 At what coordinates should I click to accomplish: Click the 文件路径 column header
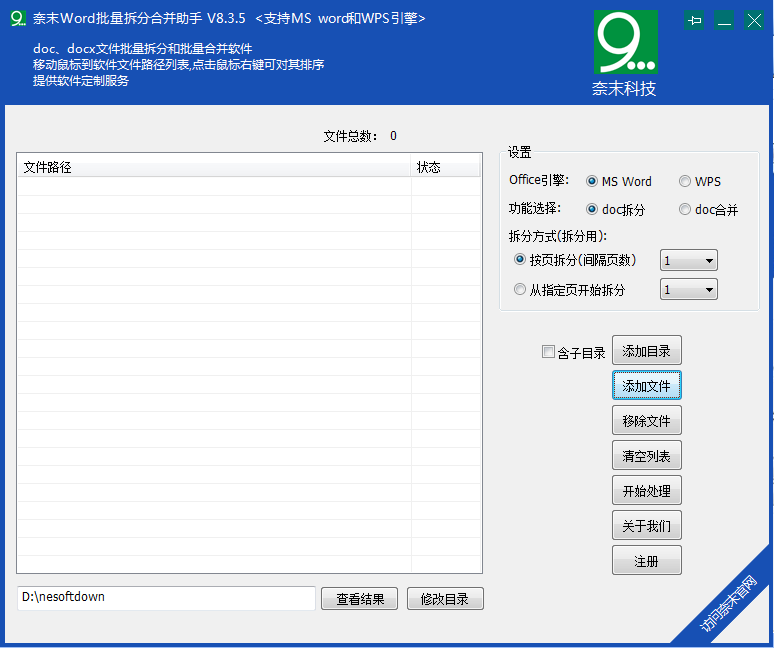pyautogui.click(x=214, y=167)
